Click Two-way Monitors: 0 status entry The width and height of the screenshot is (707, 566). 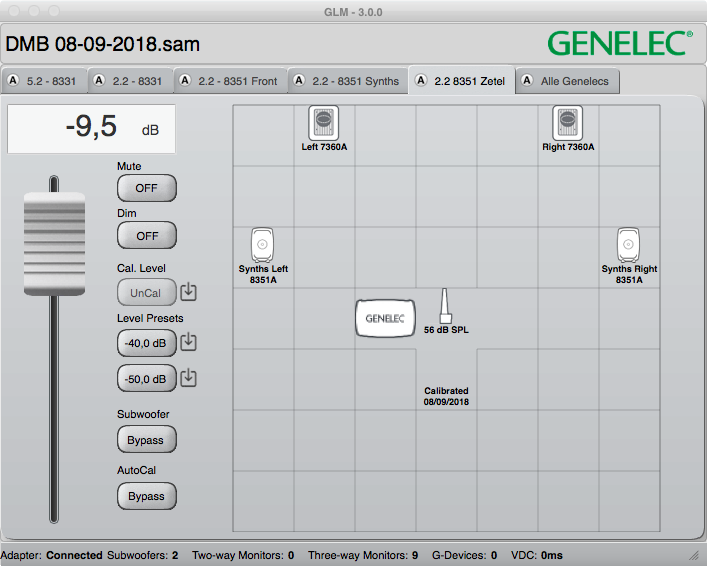pos(243,555)
